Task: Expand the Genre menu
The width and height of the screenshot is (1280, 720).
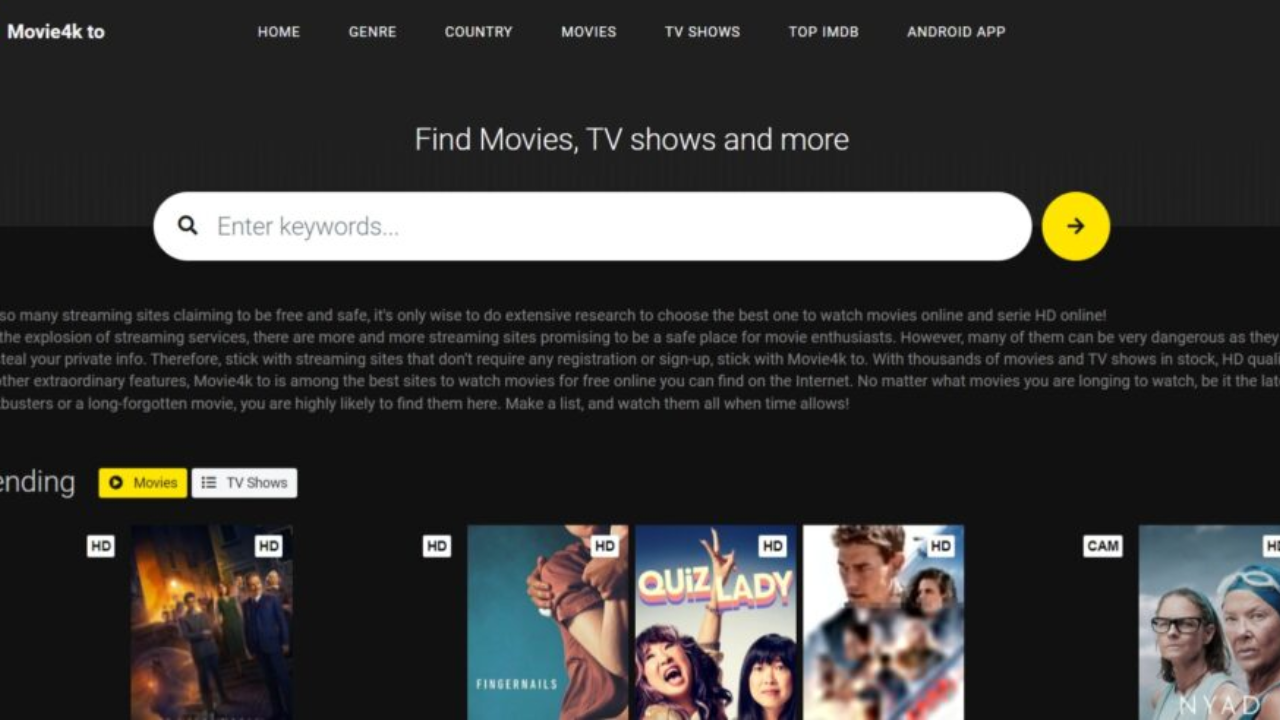Action: click(372, 32)
